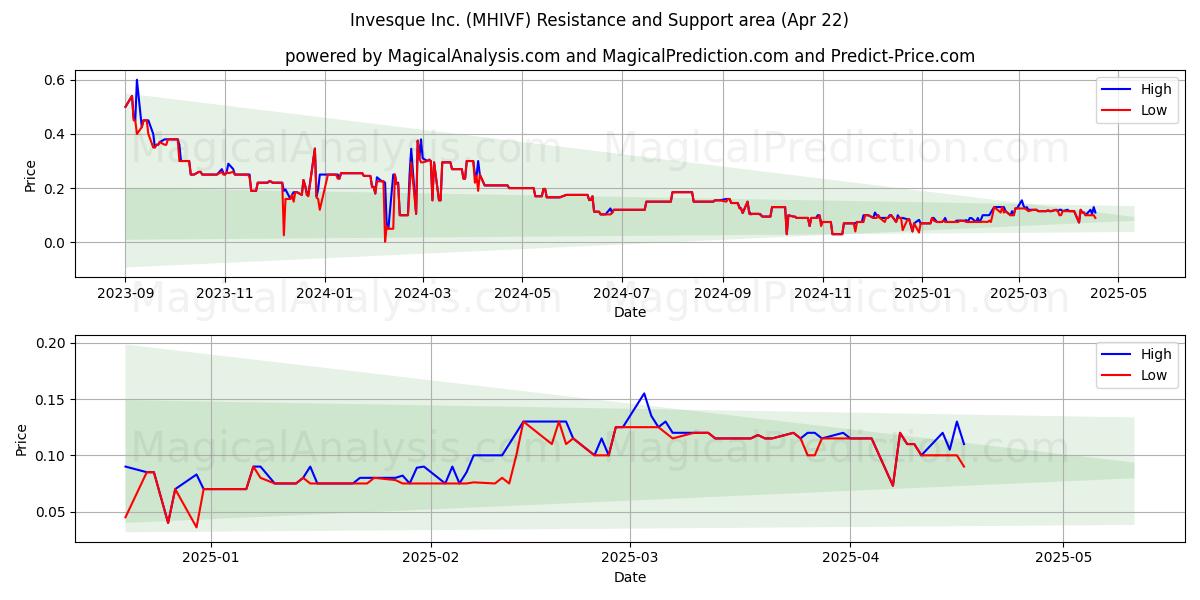Click the '2024-03' tick label
Screen dimensions: 1200x600
tap(422, 294)
